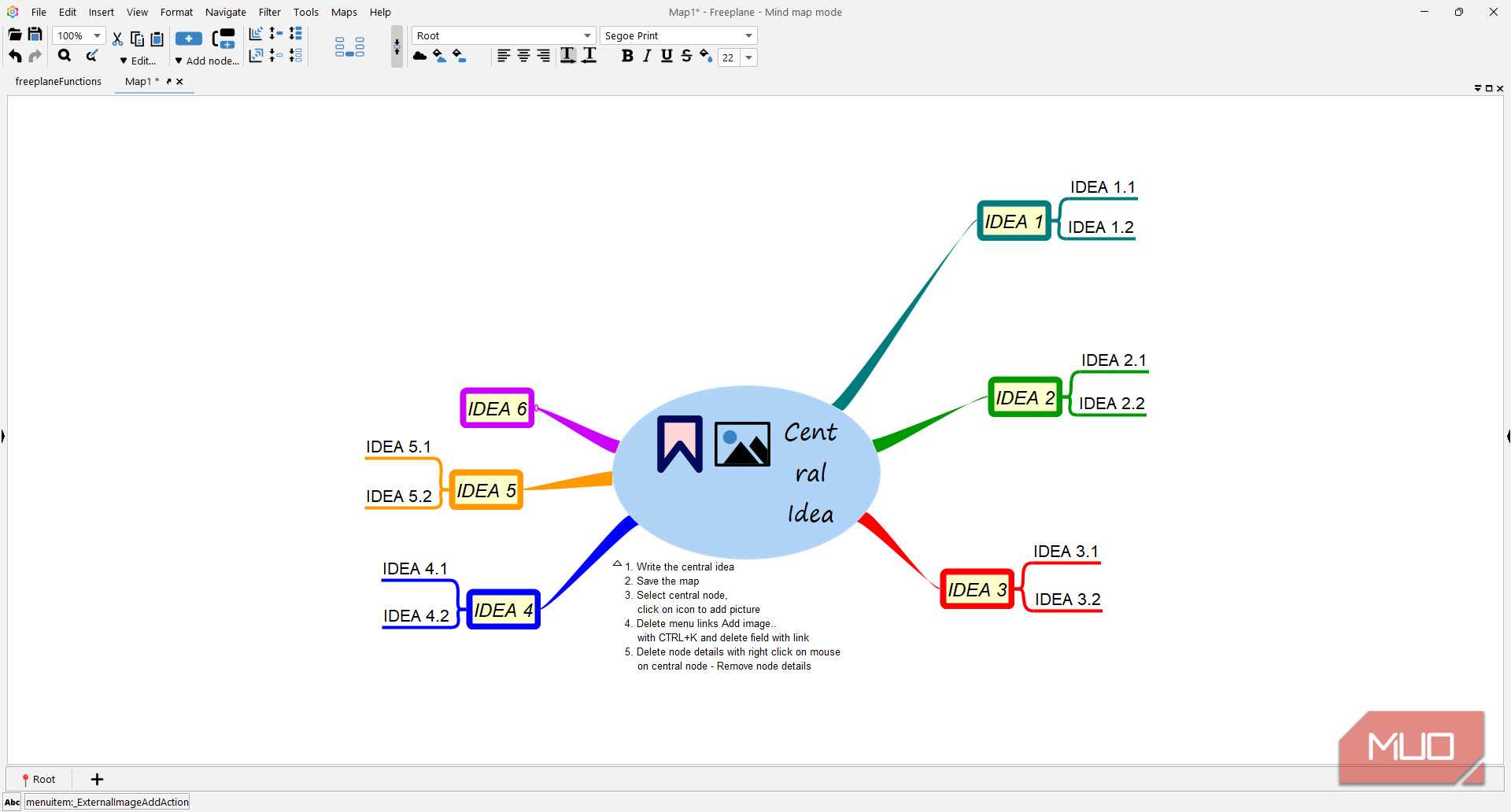Viewport: 1511px width, 812px height.
Task: Select the IDEA 4 node
Action: click(503, 610)
